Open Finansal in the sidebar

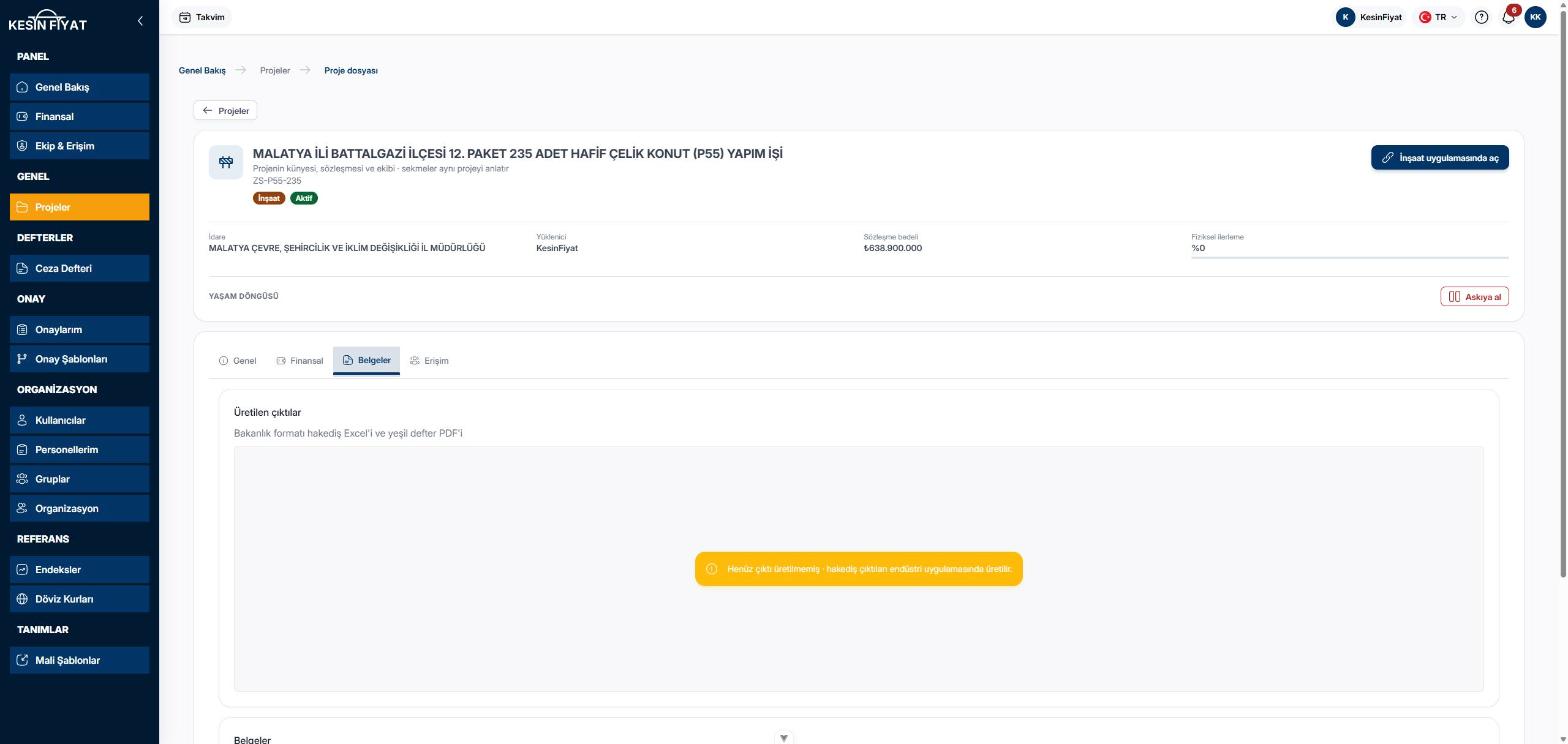[80, 116]
